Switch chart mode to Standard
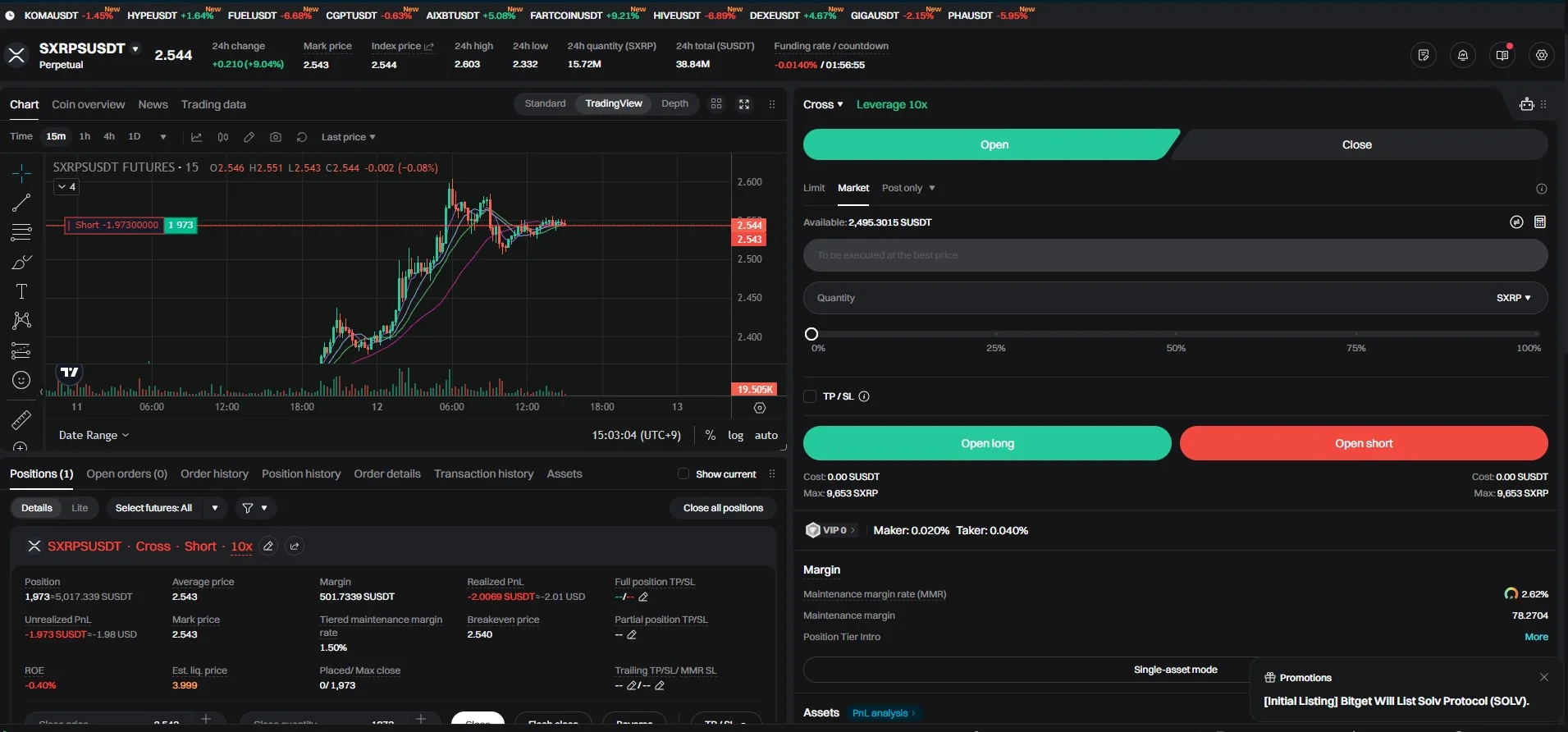Viewport: 1568px width, 732px height. 545,103
